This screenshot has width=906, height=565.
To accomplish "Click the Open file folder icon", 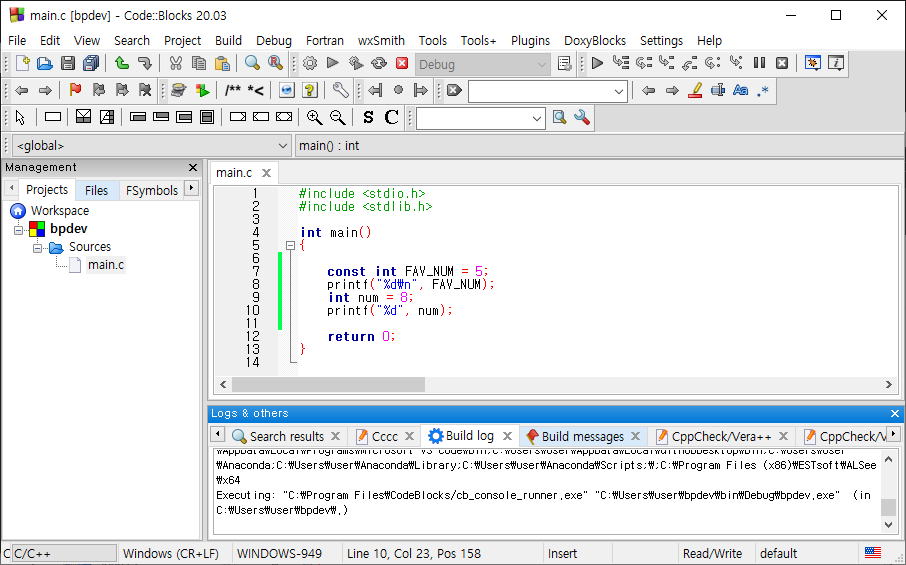I will click(x=45, y=63).
